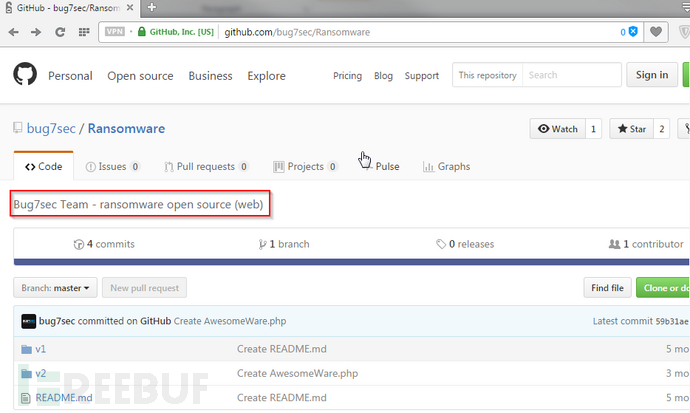Image resolution: width=690 pixels, height=413 pixels.
Task: Open the Personal navigation link
Action: point(70,76)
